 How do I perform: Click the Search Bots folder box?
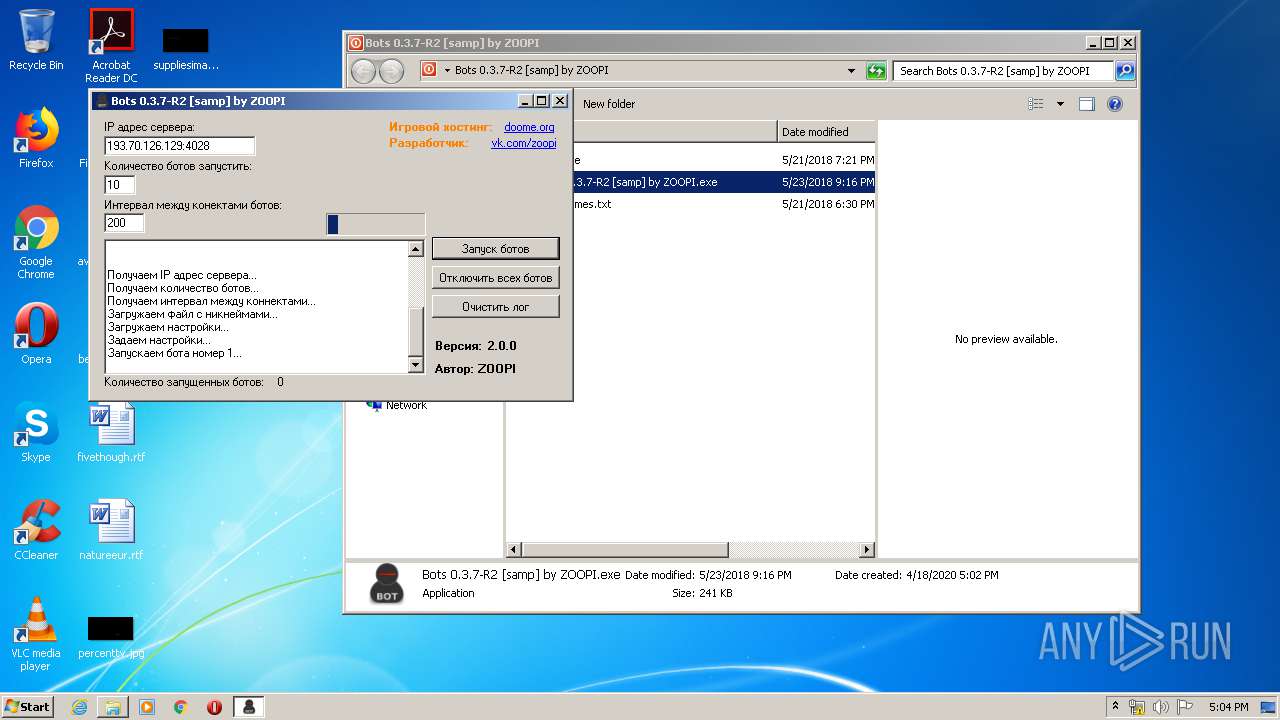[1003, 71]
